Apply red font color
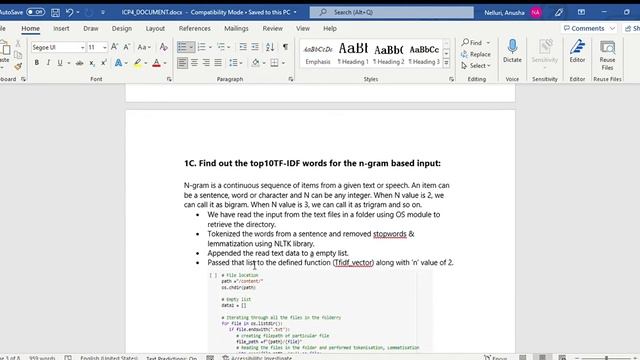The width and height of the screenshot is (640, 360). (x=156, y=63)
